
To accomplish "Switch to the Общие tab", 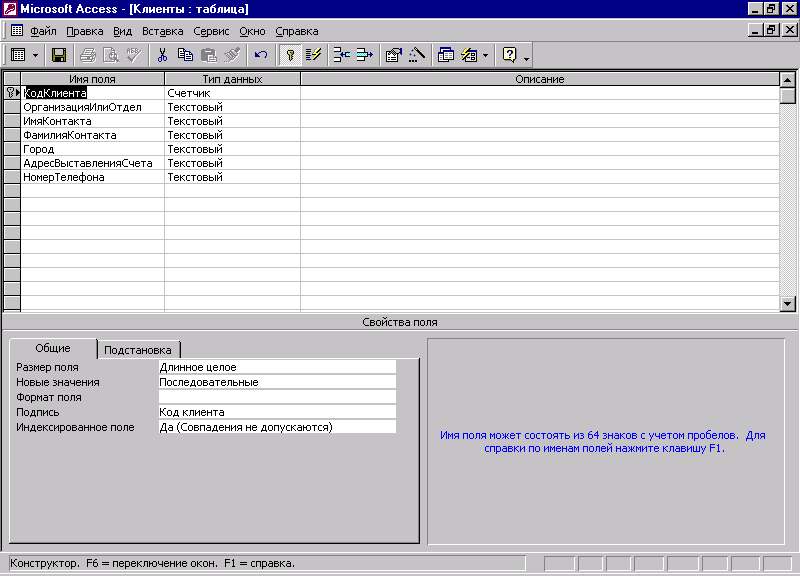I will pos(53,348).
